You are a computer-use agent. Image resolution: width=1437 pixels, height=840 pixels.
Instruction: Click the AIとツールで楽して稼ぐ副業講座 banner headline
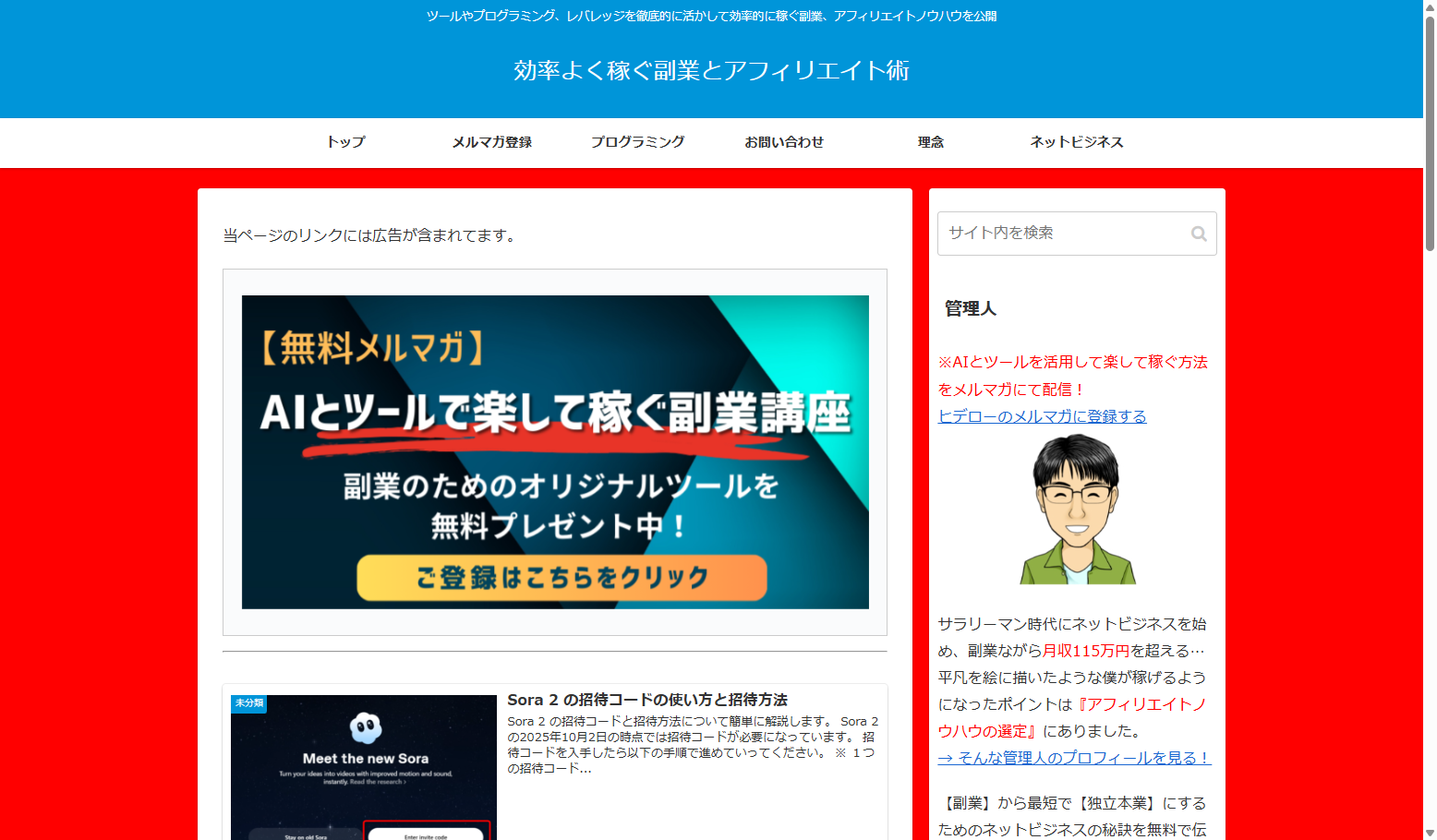coord(554,413)
